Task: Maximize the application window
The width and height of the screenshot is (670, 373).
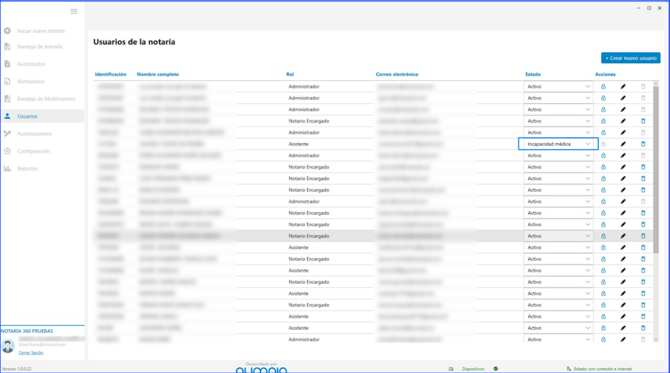Action: (x=649, y=8)
